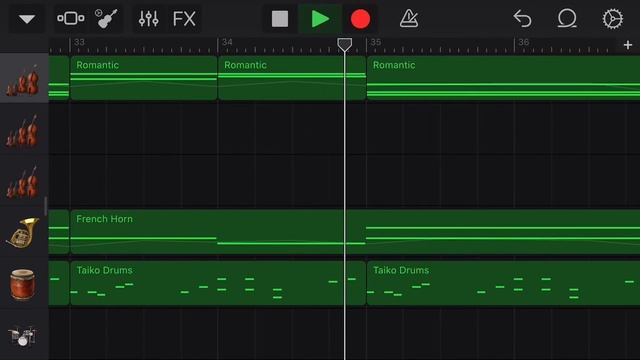Select the first strings track header
Image resolution: width=640 pixels, height=360 pixels.
24,78
